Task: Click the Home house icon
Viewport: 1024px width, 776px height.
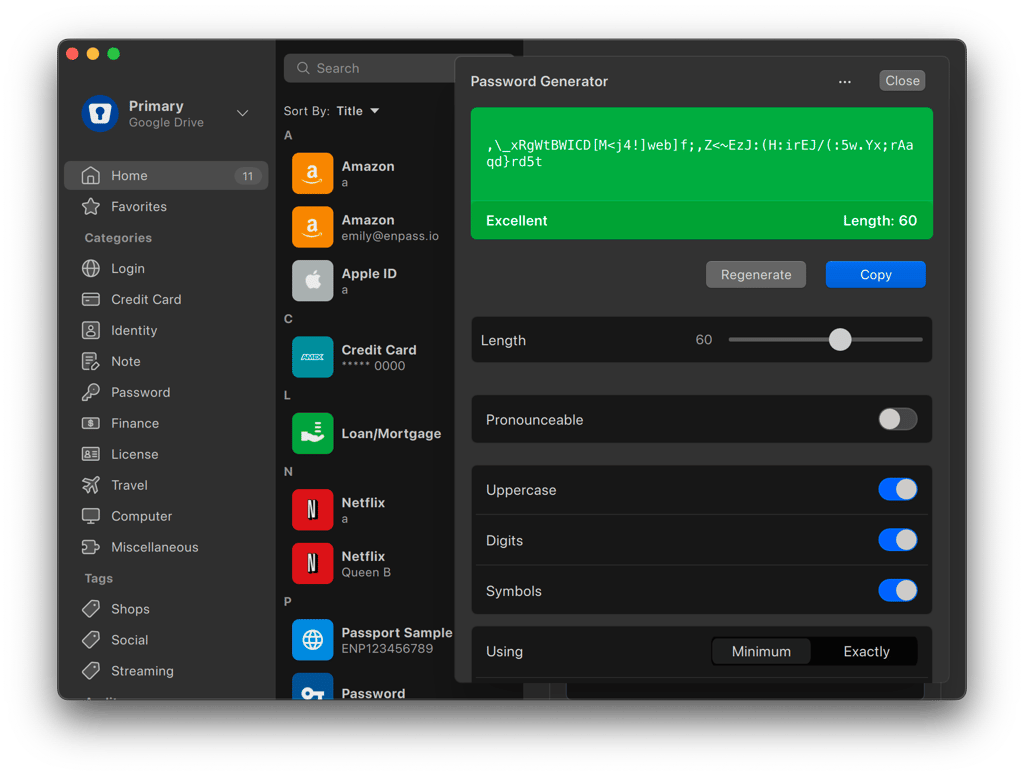Action: pos(91,176)
